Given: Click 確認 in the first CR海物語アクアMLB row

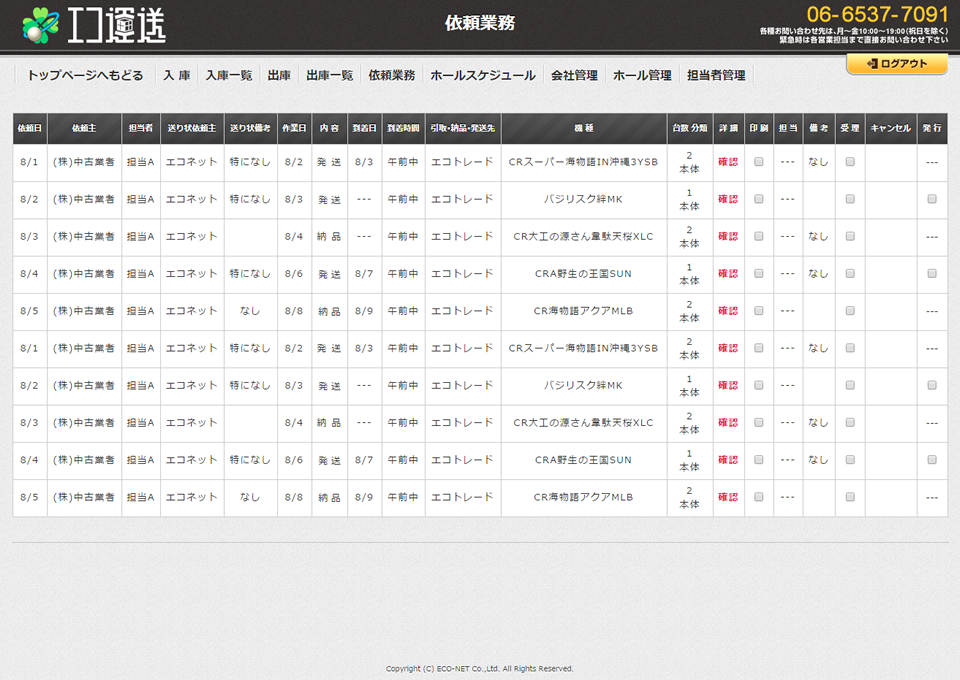Looking at the screenshot, I should point(728,311).
